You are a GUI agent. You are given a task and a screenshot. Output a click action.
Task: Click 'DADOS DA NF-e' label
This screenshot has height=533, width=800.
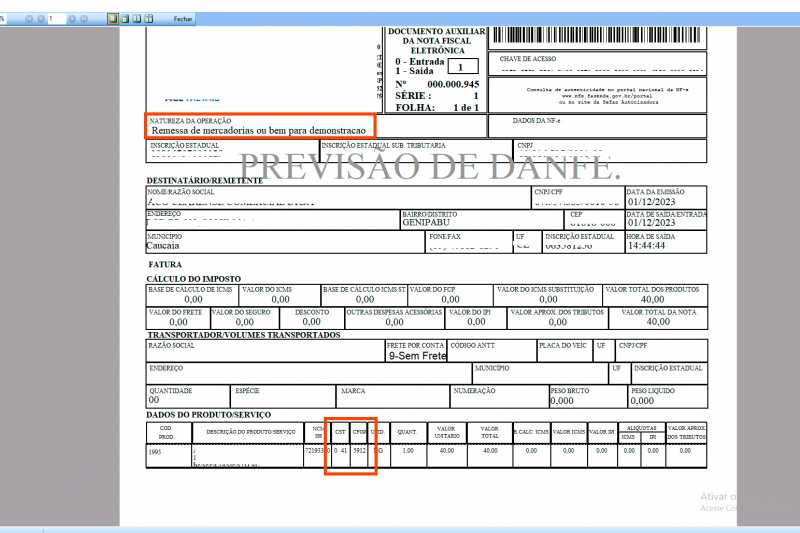[x=536, y=121]
